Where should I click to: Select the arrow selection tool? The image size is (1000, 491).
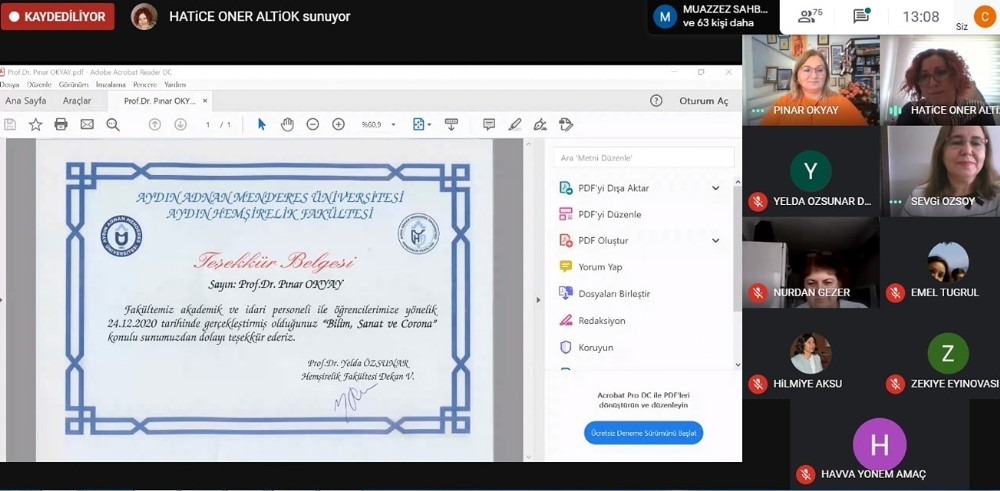[262, 124]
